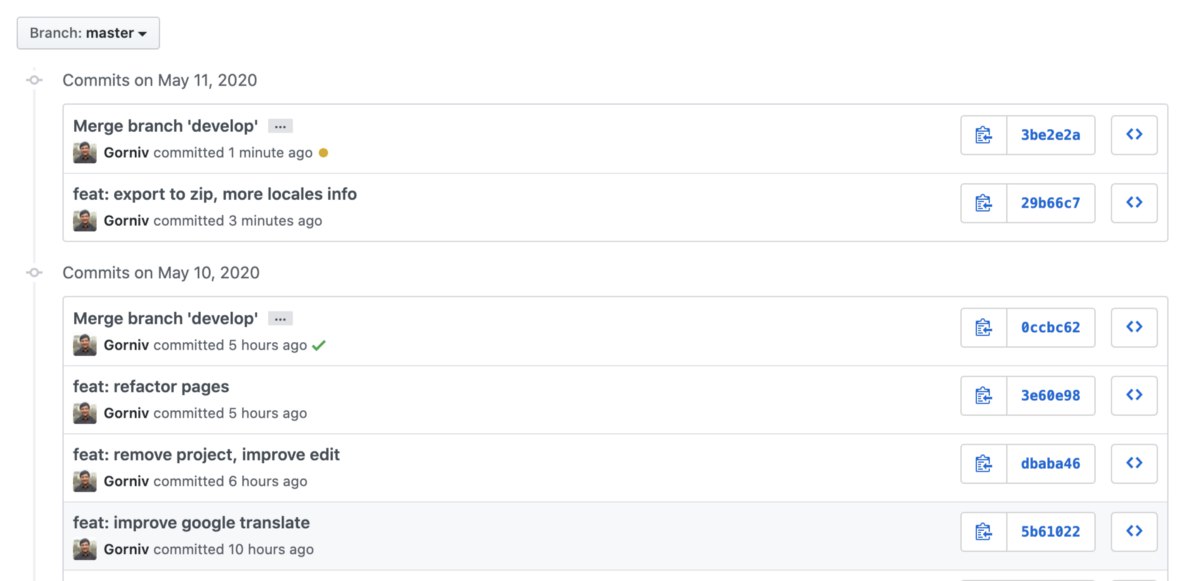Show the pending yellow build status dot
This screenshot has width=1200, height=581.
[323, 153]
